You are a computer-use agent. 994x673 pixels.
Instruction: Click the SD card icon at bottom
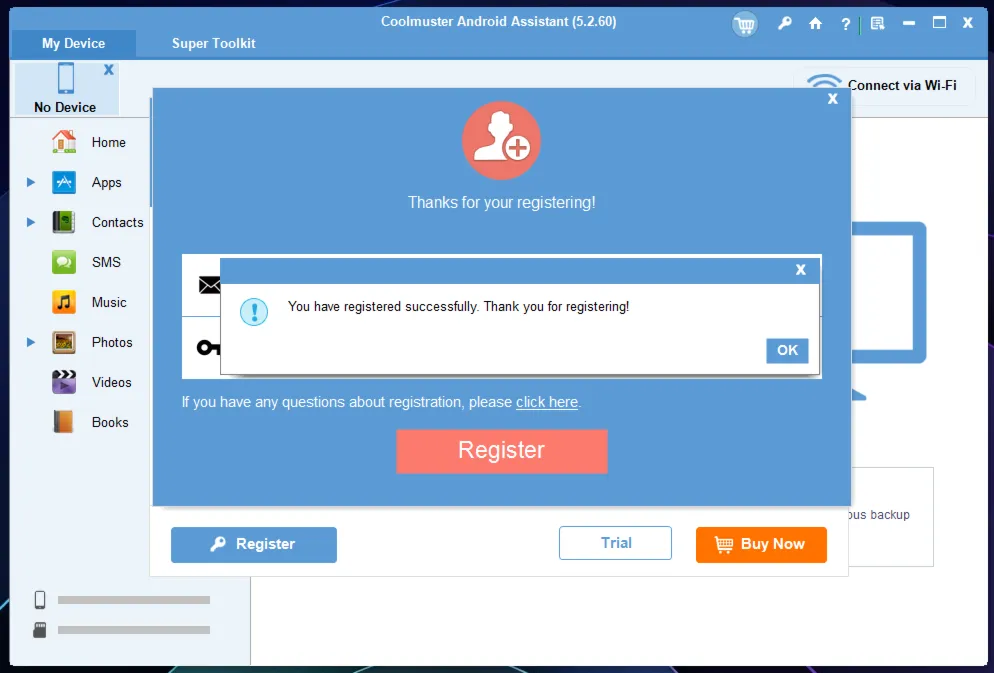click(39, 630)
